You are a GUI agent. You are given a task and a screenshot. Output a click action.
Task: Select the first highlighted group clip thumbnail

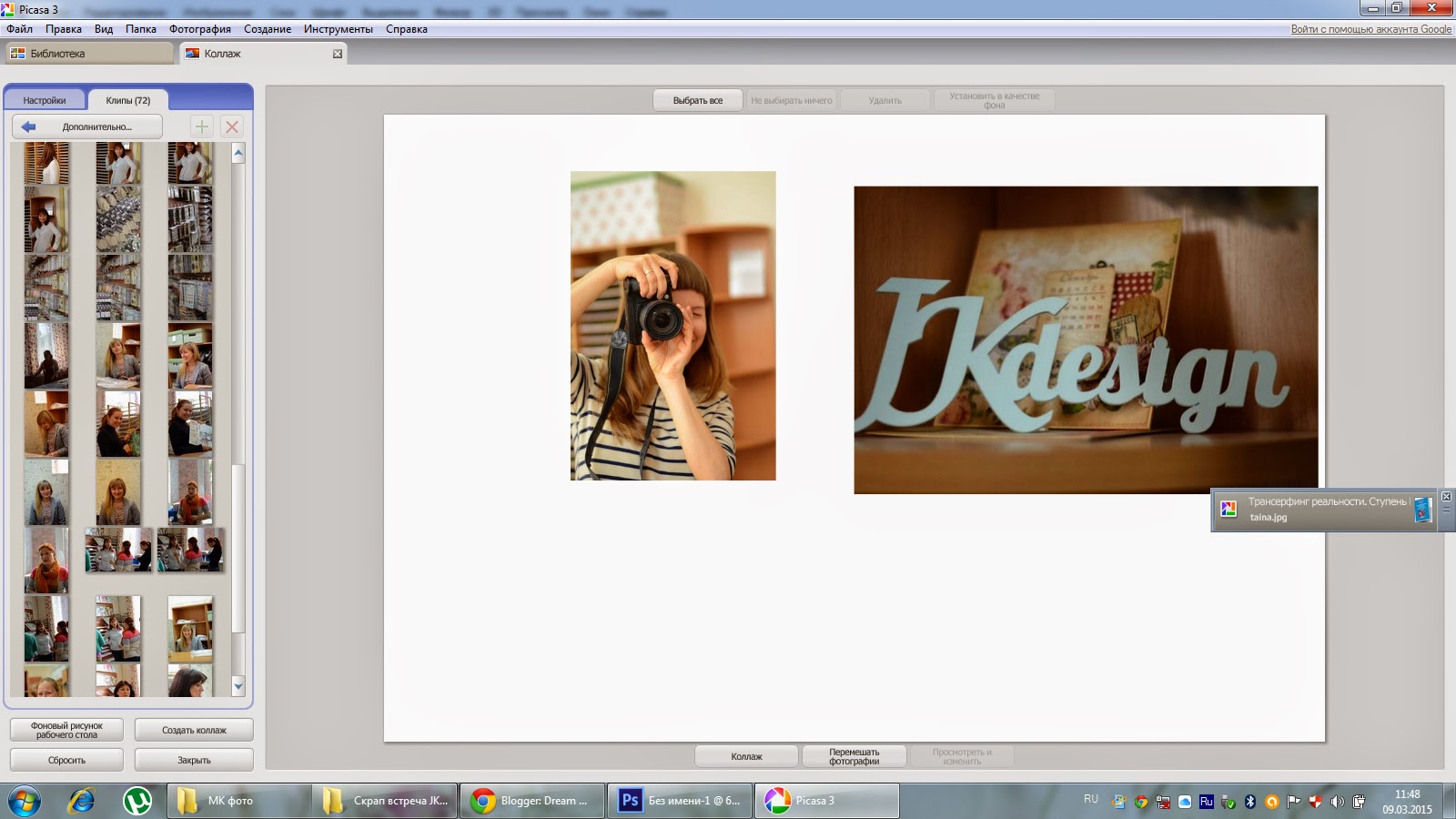click(x=118, y=550)
